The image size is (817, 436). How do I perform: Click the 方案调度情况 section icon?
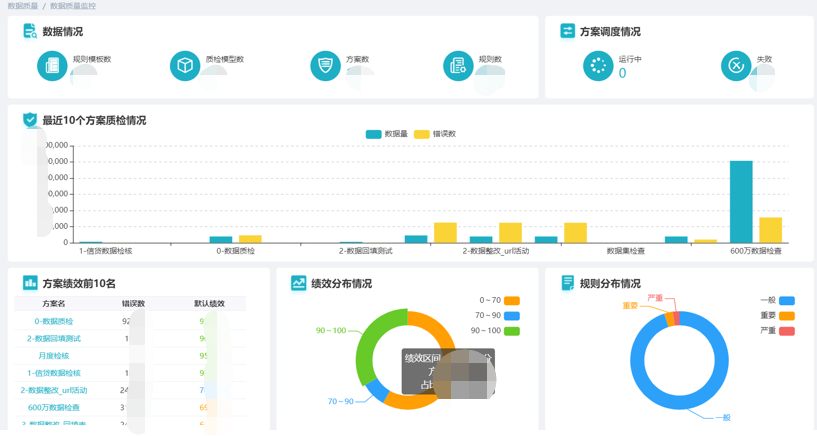click(x=567, y=31)
